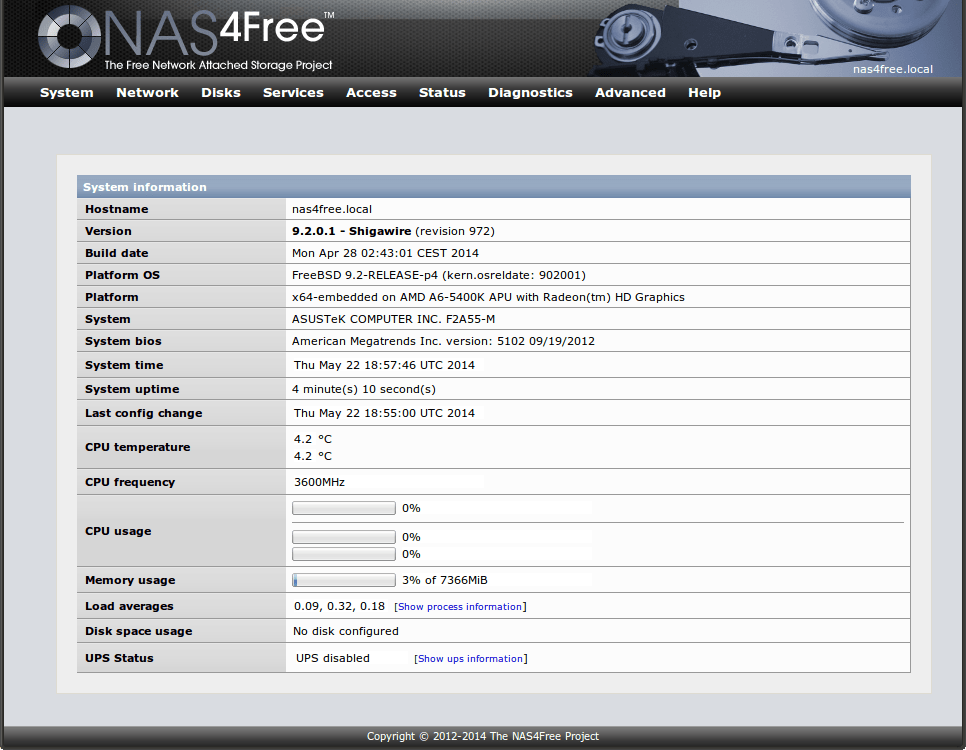This screenshot has width=966, height=750.
Task: Open the Access menu
Action: click(371, 92)
